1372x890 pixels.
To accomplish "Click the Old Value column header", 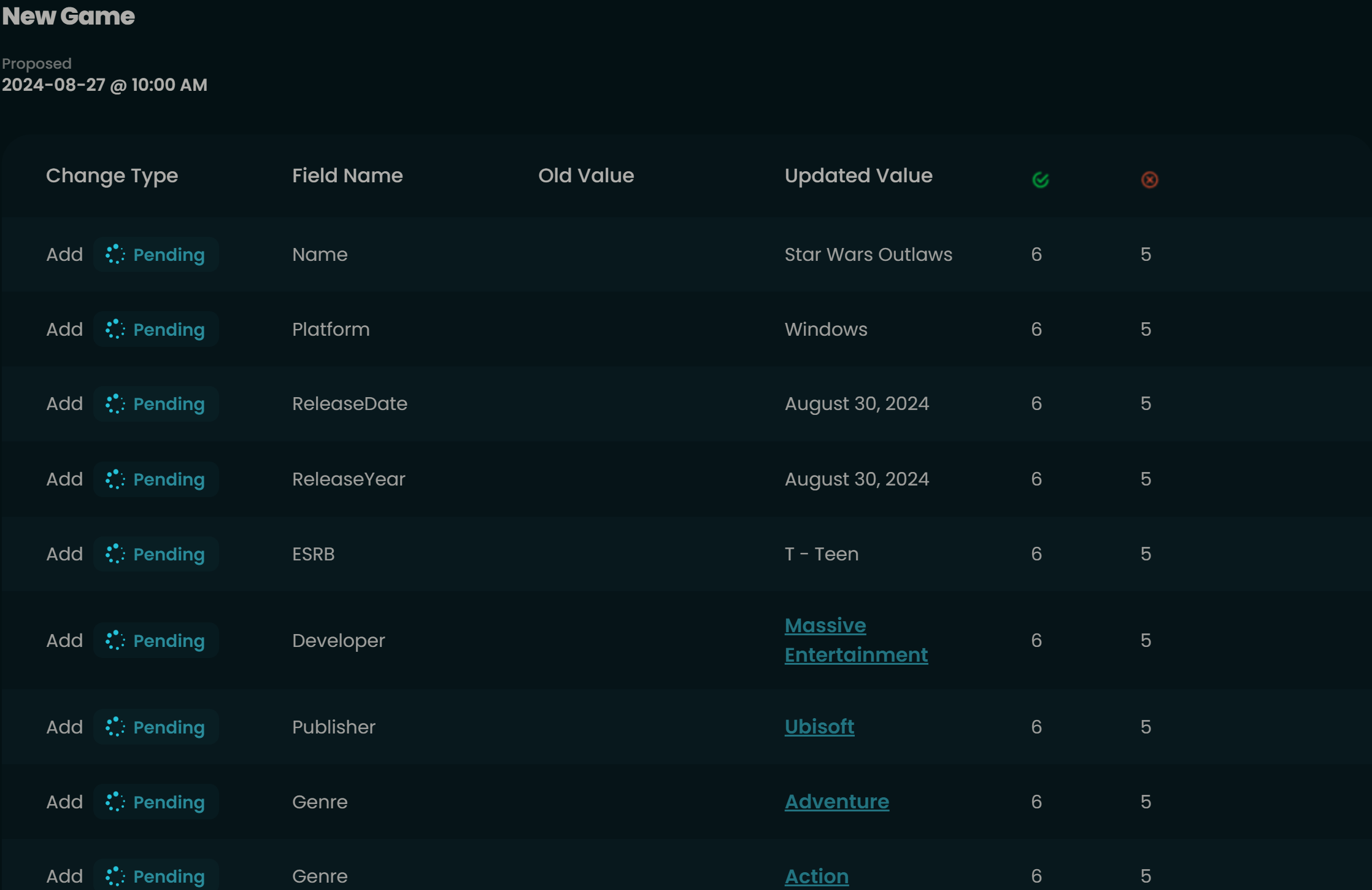I will coord(586,176).
